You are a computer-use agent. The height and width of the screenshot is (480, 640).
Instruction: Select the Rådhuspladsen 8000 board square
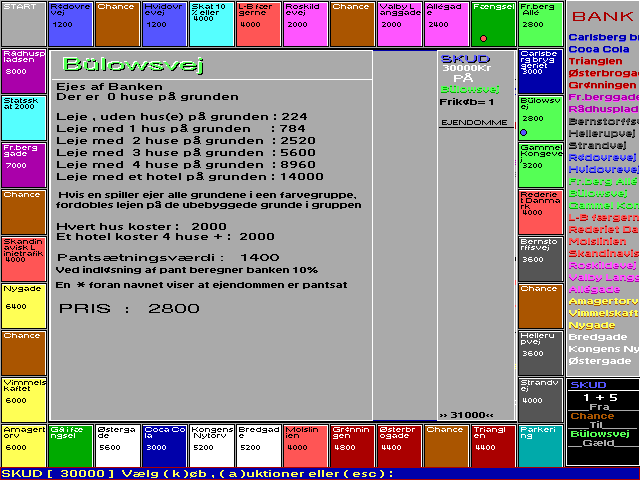click(24, 71)
